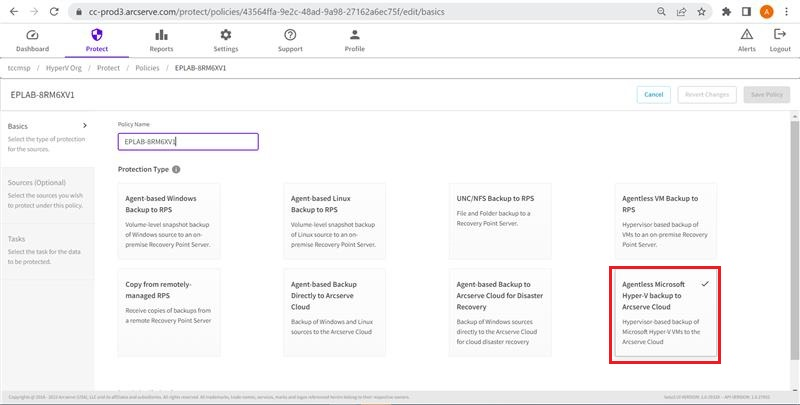Open the Dashboard gauge icon
The height and width of the screenshot is (405, 800).
click(32, 35)
